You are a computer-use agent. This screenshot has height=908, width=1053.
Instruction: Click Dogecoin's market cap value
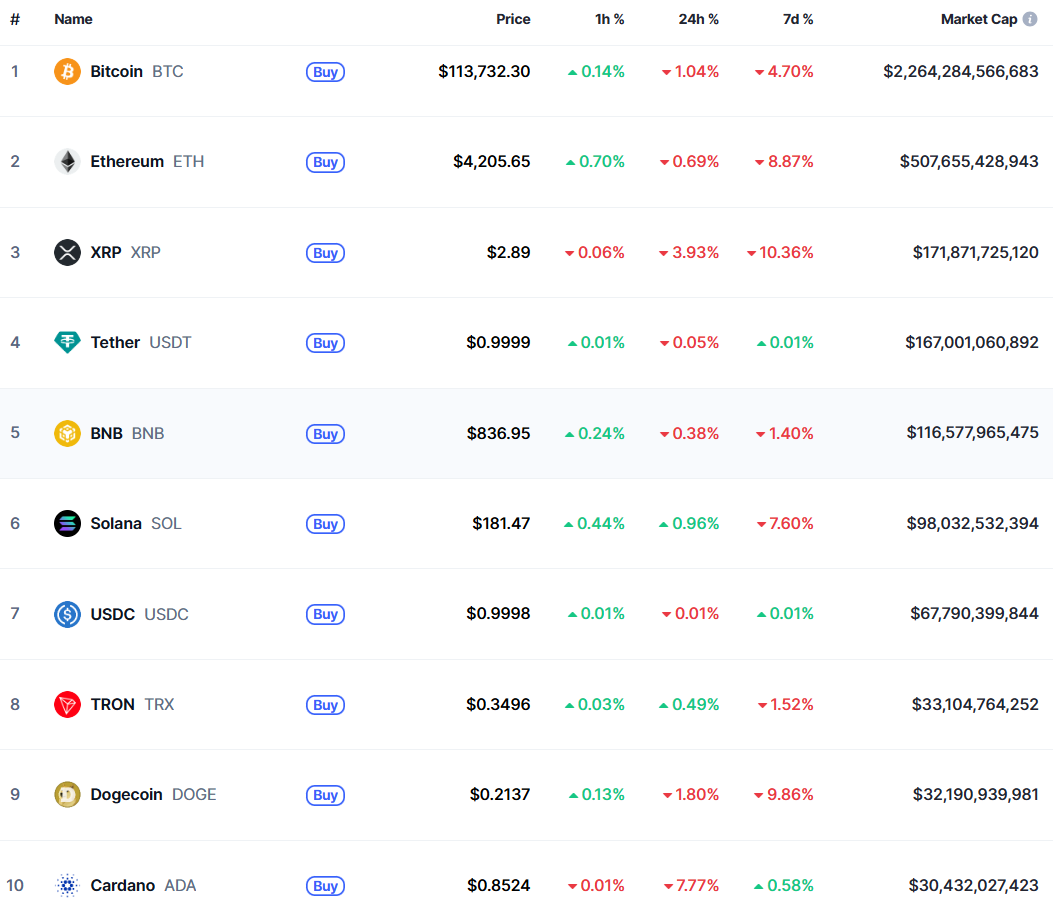(975, 795)
